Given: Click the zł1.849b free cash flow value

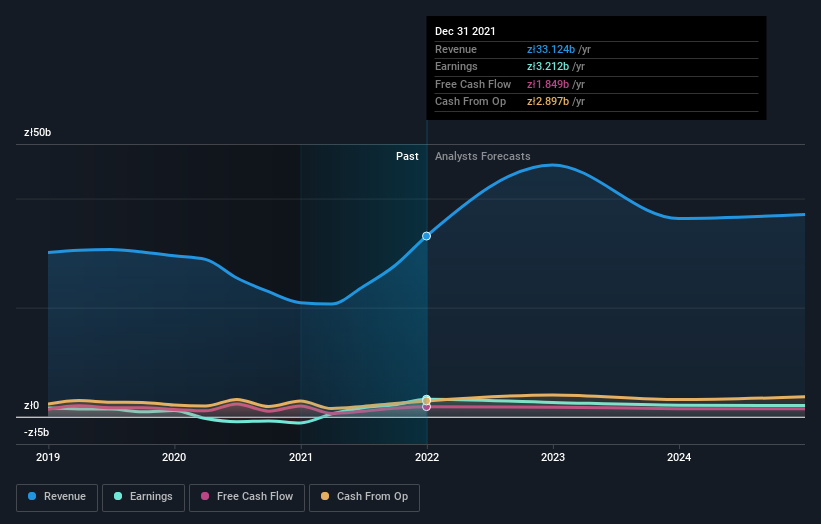Looking at the screenshot, I should [x=548, y=84].
